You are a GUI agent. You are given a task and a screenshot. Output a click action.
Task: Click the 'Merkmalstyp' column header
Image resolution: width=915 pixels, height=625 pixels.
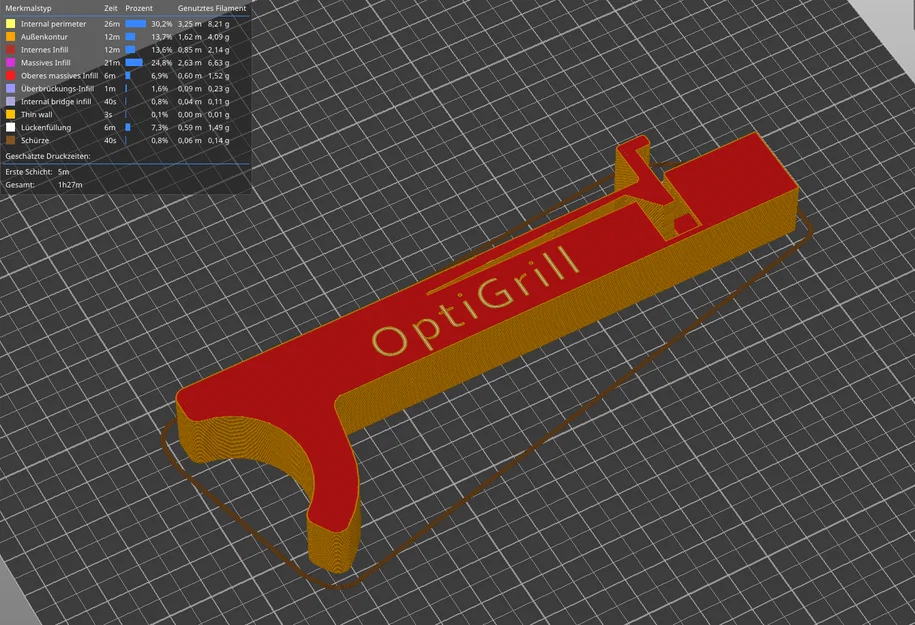tap(28, 8)
